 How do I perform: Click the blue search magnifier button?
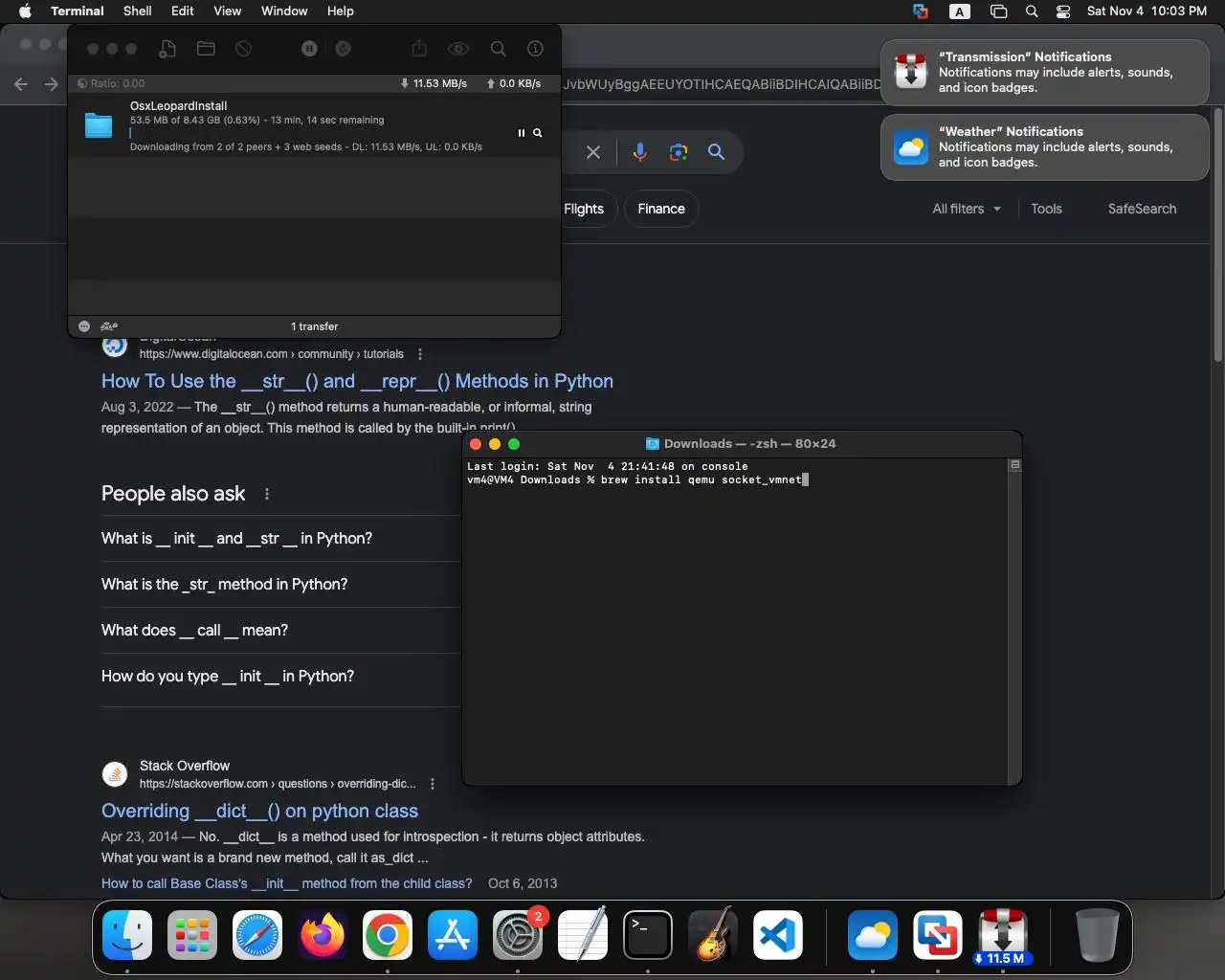tap(716, 152)
